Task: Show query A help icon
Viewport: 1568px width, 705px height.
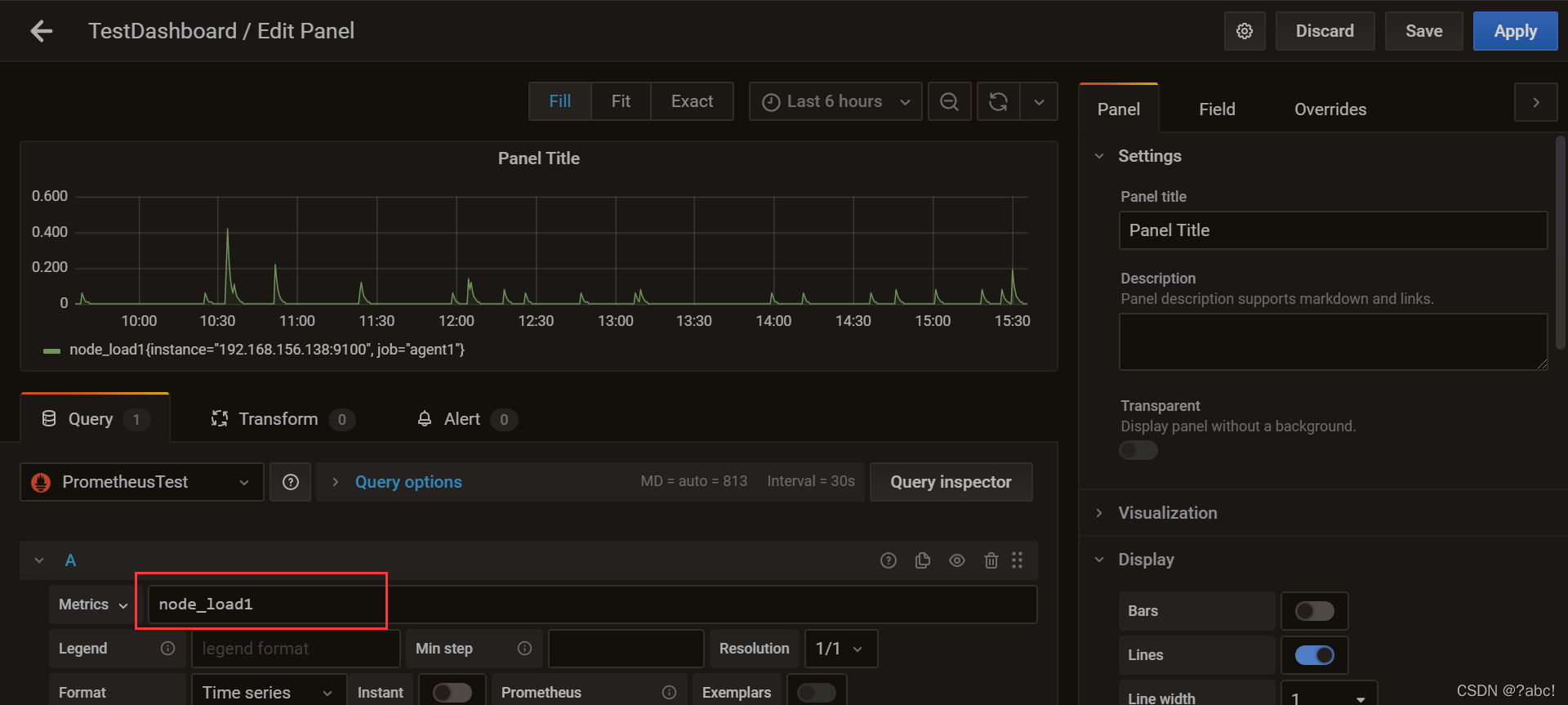Action: [889, 560]
